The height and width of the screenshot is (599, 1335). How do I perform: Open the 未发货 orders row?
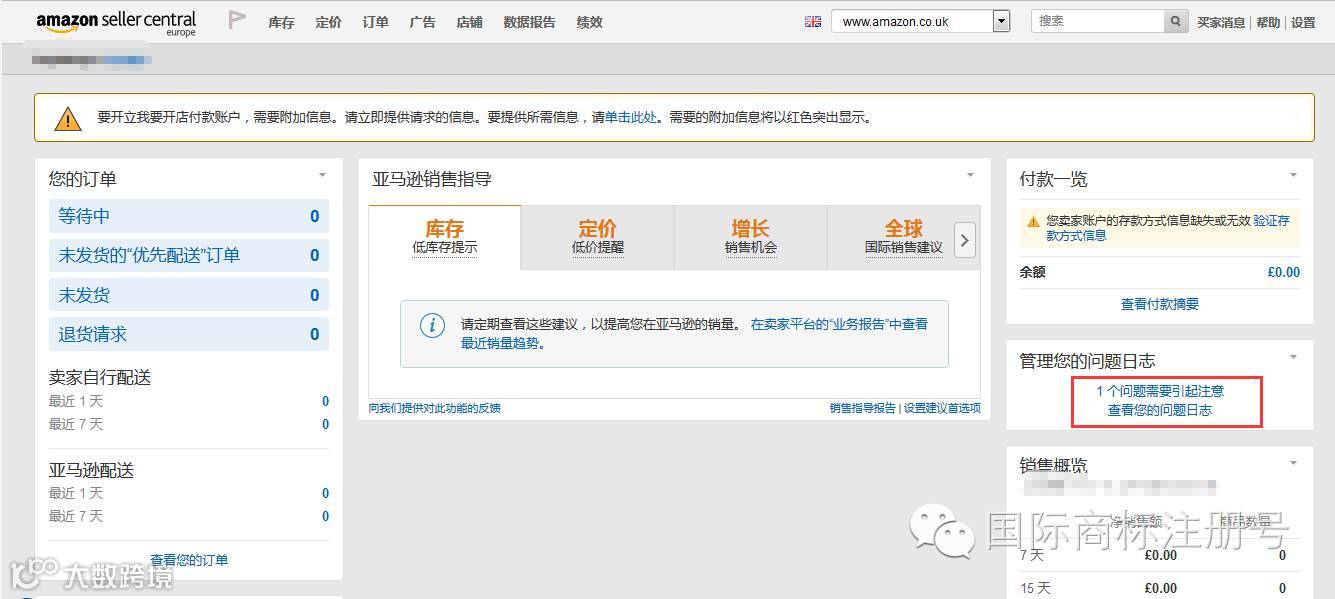tap(189, 295)
